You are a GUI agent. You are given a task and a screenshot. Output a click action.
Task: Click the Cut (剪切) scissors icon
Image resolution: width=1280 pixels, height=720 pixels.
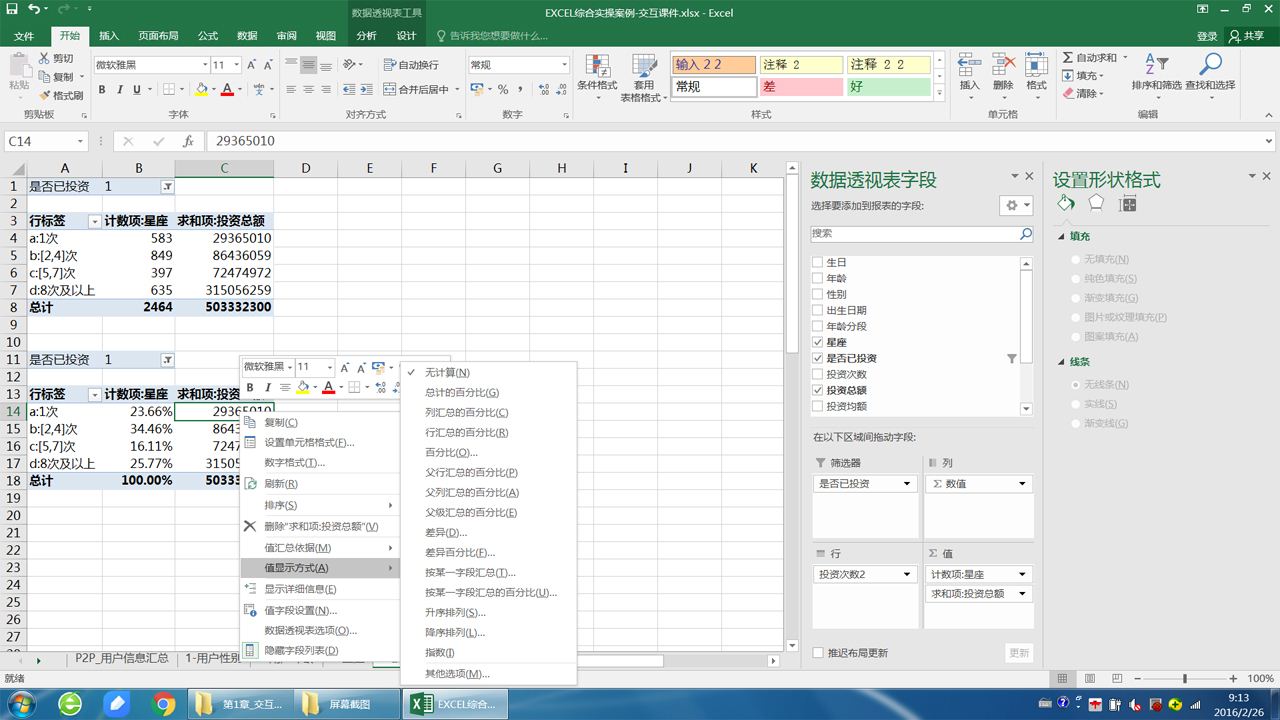(45, 59)
